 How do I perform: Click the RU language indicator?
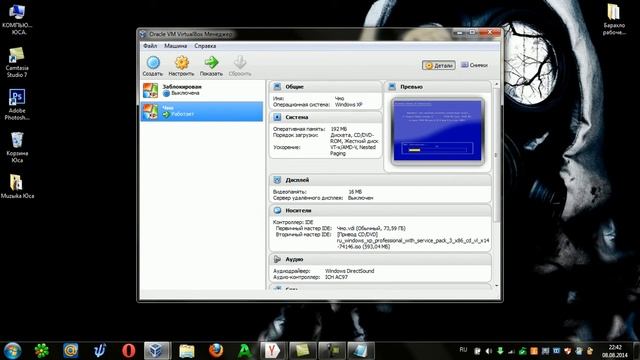tap(463, 350)
